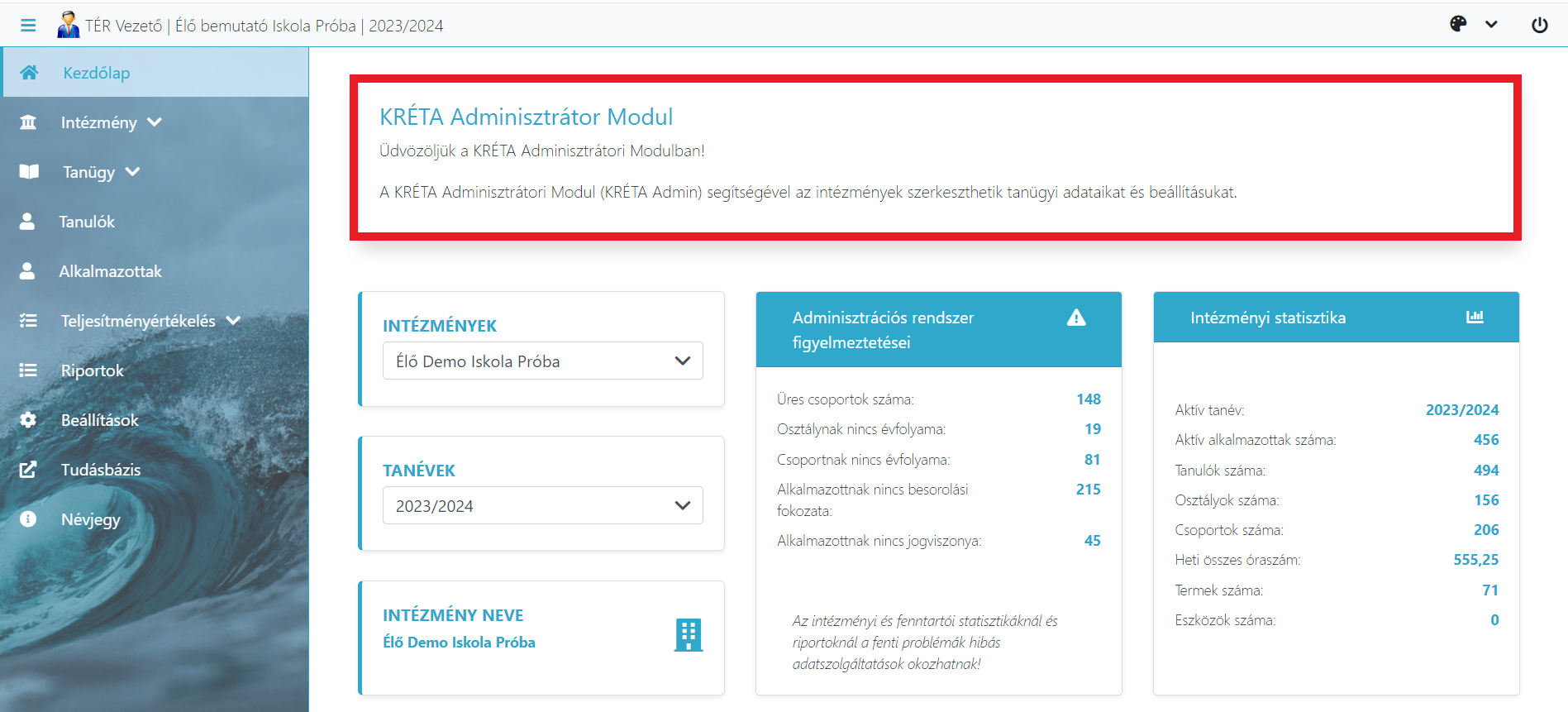
Task: Click the bar chart icon in Intézményi statisztika
Action: point(1475,317)
